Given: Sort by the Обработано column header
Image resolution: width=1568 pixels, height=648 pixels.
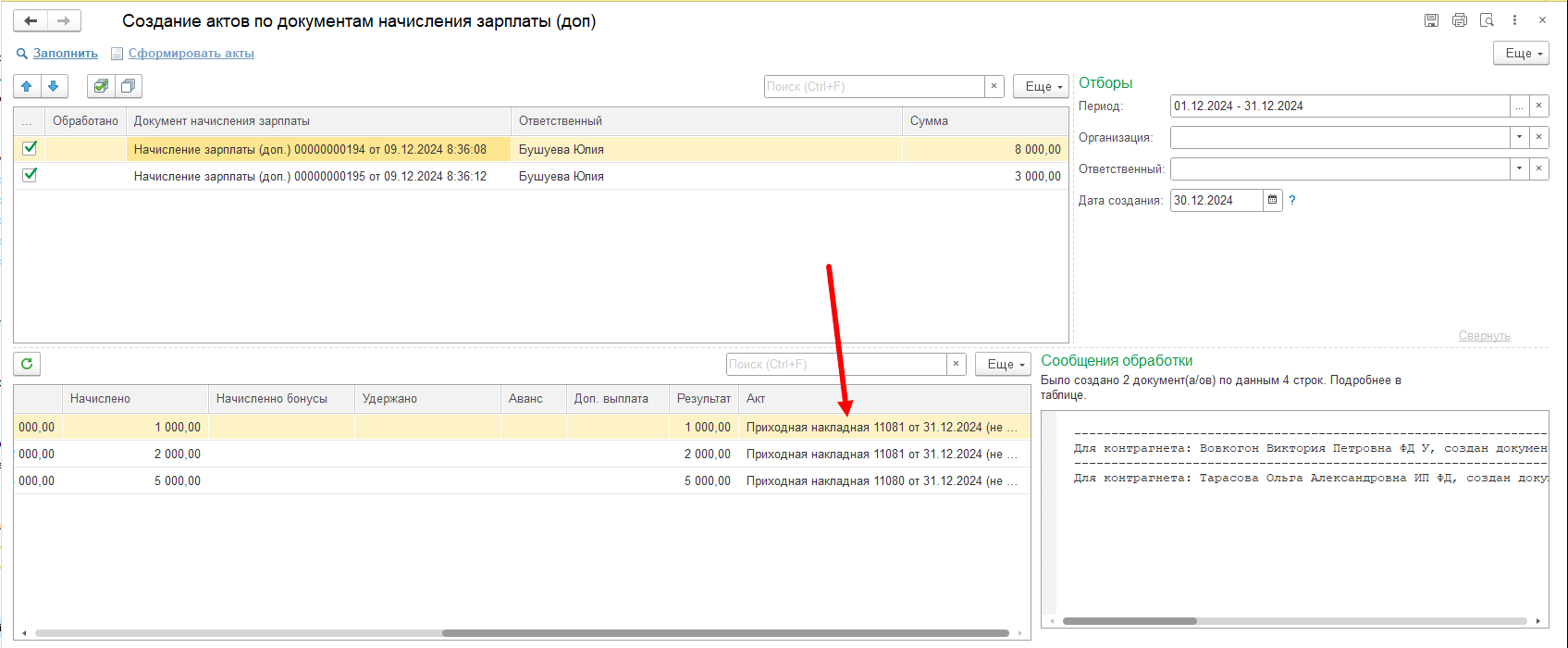Looking at the screenshot, I should (x=85, y=121).
